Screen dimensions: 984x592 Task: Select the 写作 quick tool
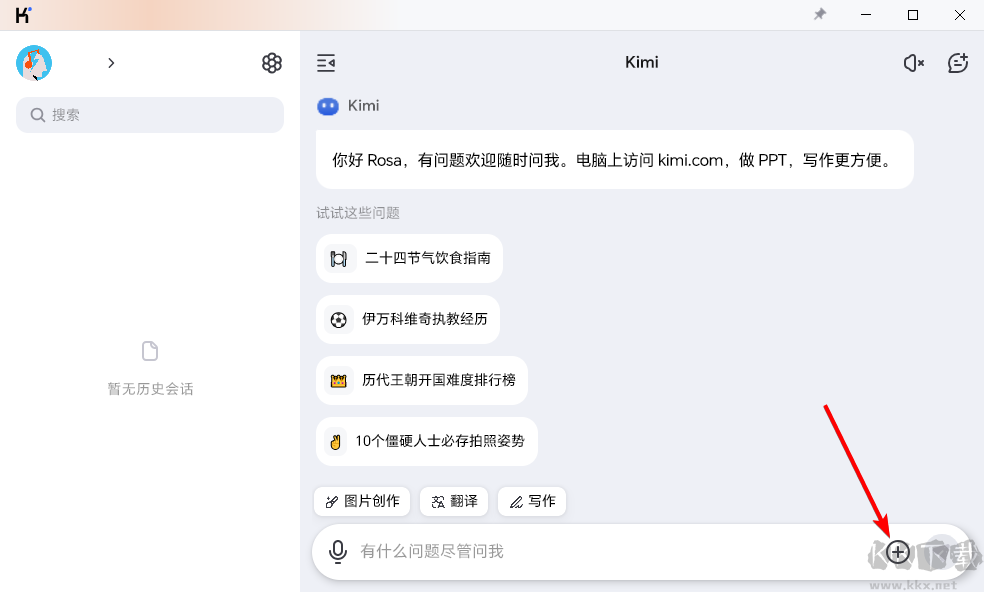[531, 501]
